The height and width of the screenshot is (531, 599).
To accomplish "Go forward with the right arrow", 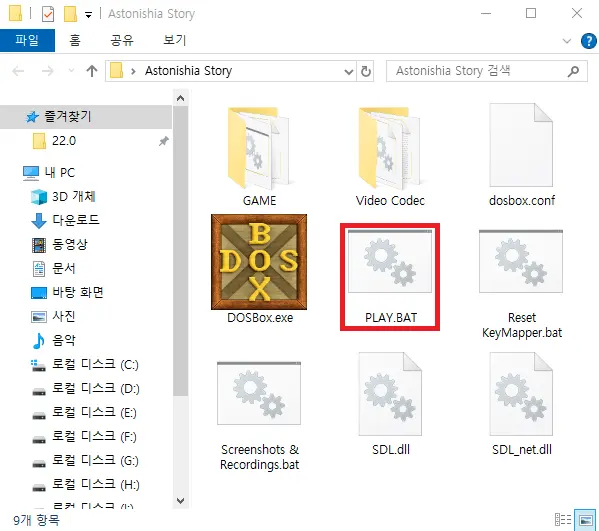I will (x=48, y=71).
